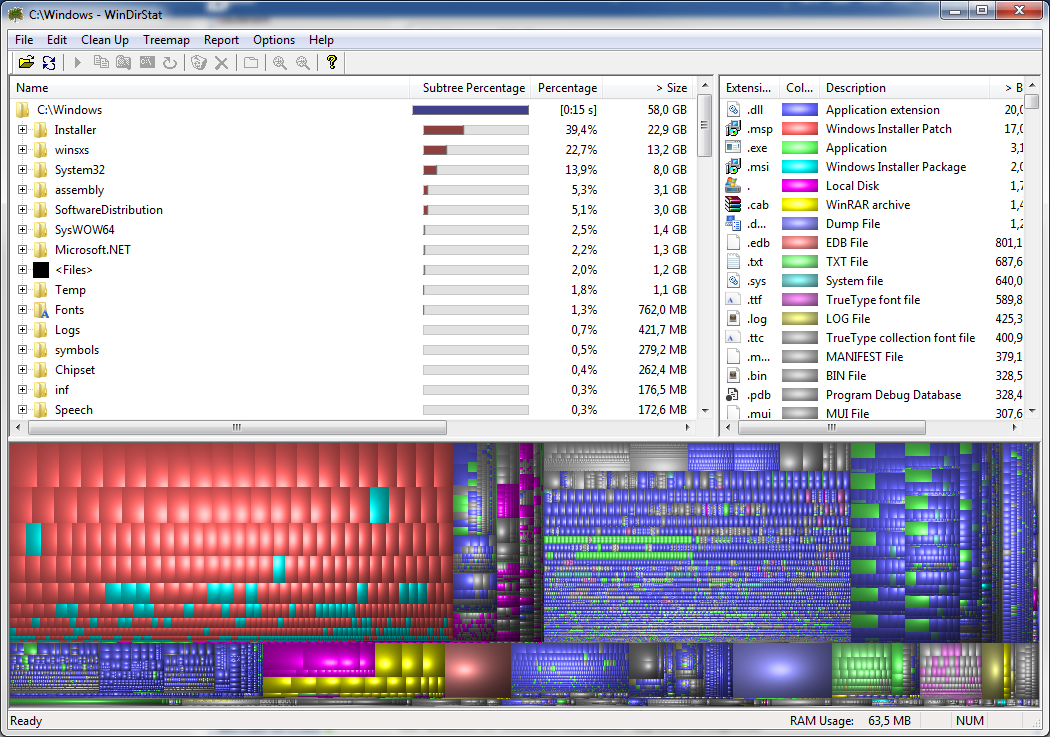Viewport: 1050px width, 737px height.
Task: Click the .msi installer package icon
Action: pyautogui.click(x=734, y=166)
